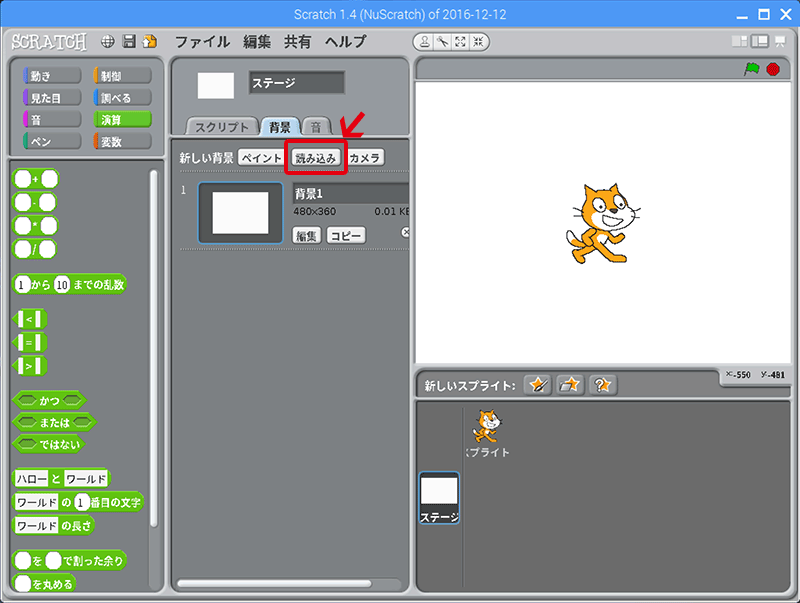Image resolution: width=800 pixels, height=603 pixels.
Task: Paint a new sprite with the star-brush icon
Action: pos(539,385)
